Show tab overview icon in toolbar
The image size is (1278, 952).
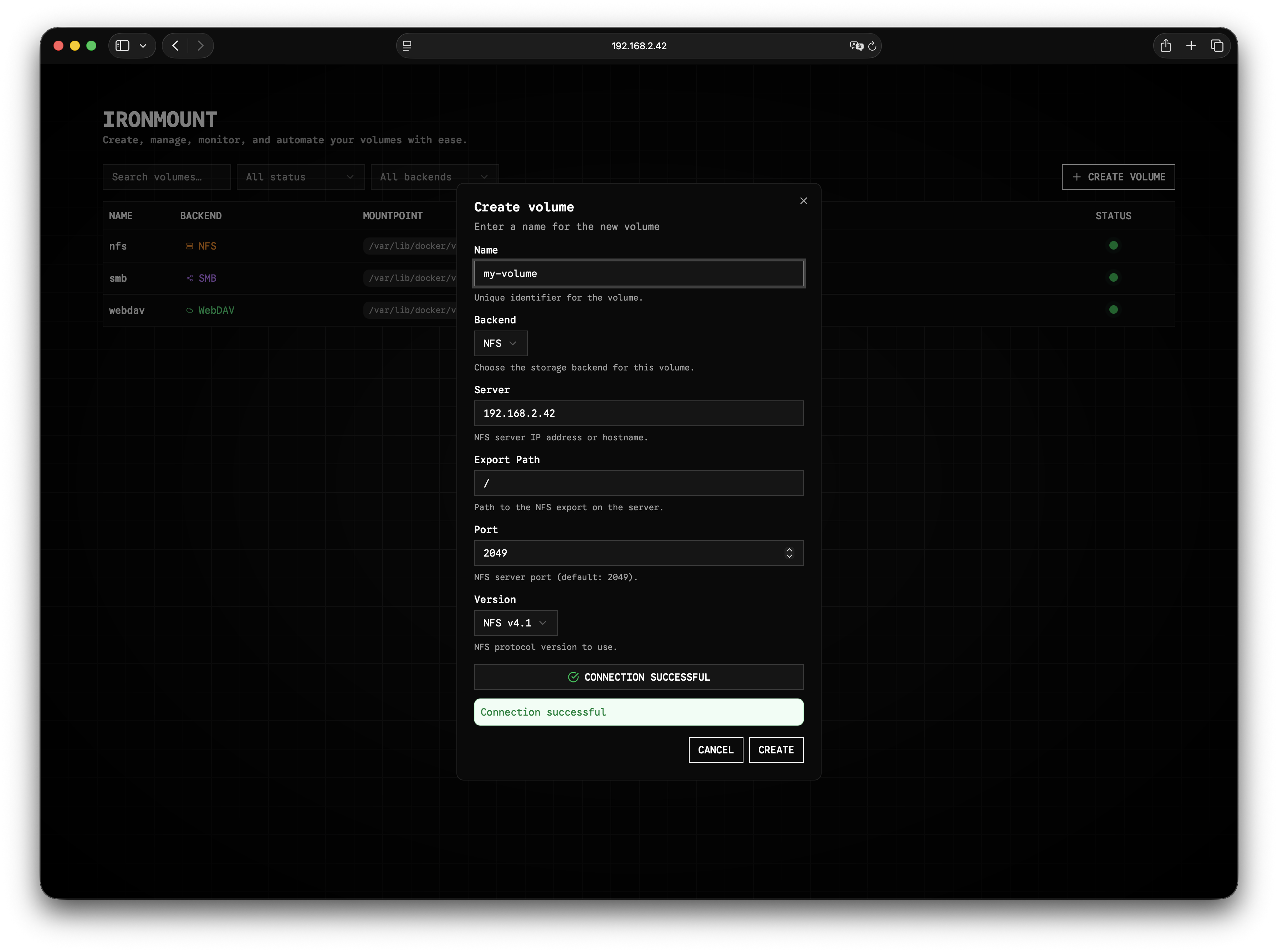[1216, 46]
